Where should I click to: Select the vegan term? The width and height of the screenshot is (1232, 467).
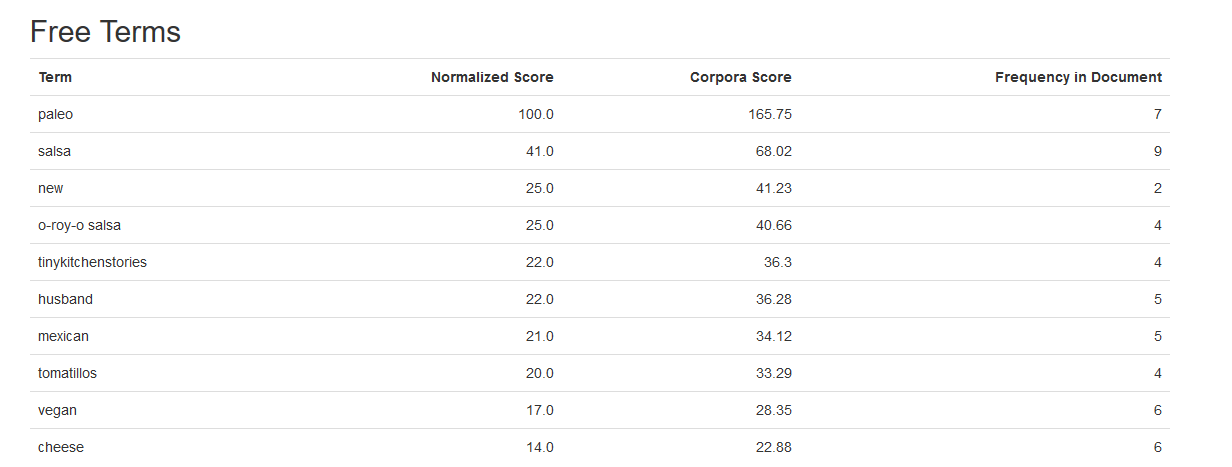coord(57,410)
